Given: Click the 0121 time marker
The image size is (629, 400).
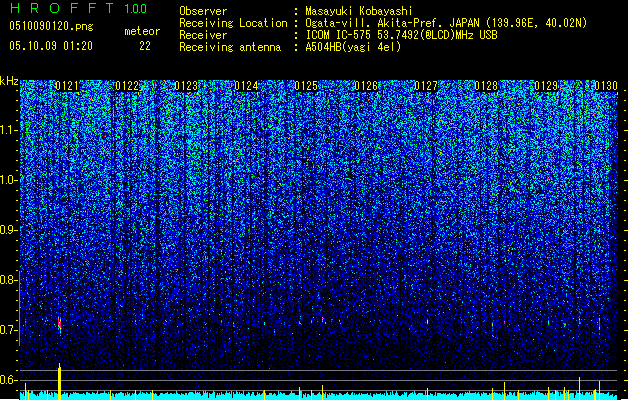Looking at the screenshot, I should click(x=67, y=86).
